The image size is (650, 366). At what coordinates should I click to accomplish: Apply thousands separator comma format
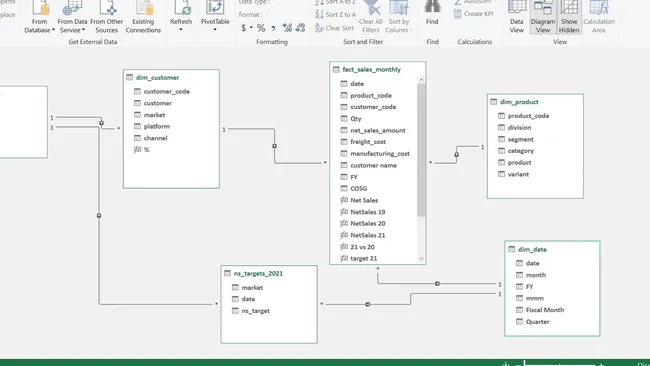pyautogui.click(x=273, y=28)
